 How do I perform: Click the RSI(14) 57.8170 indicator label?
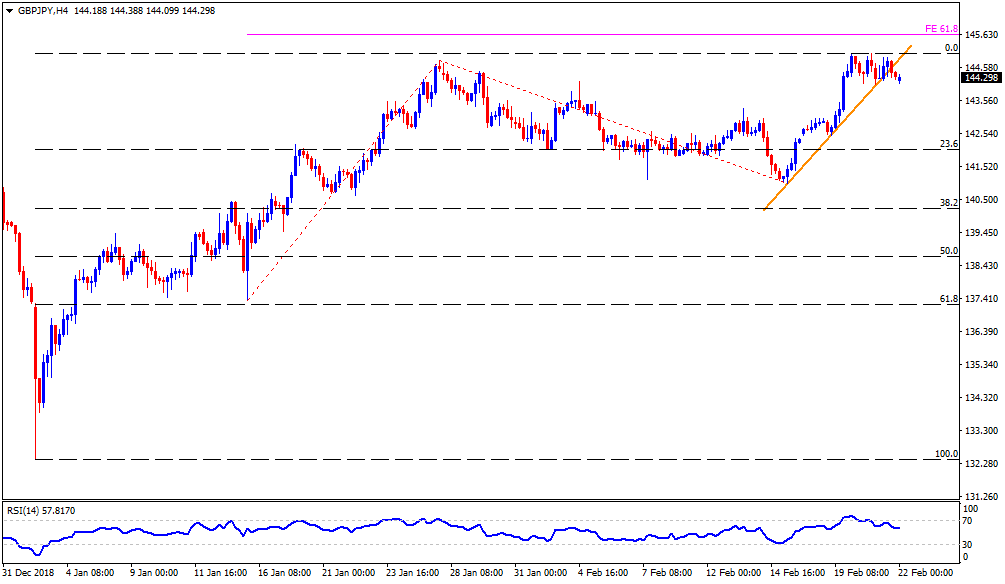[x=41, y=511]
